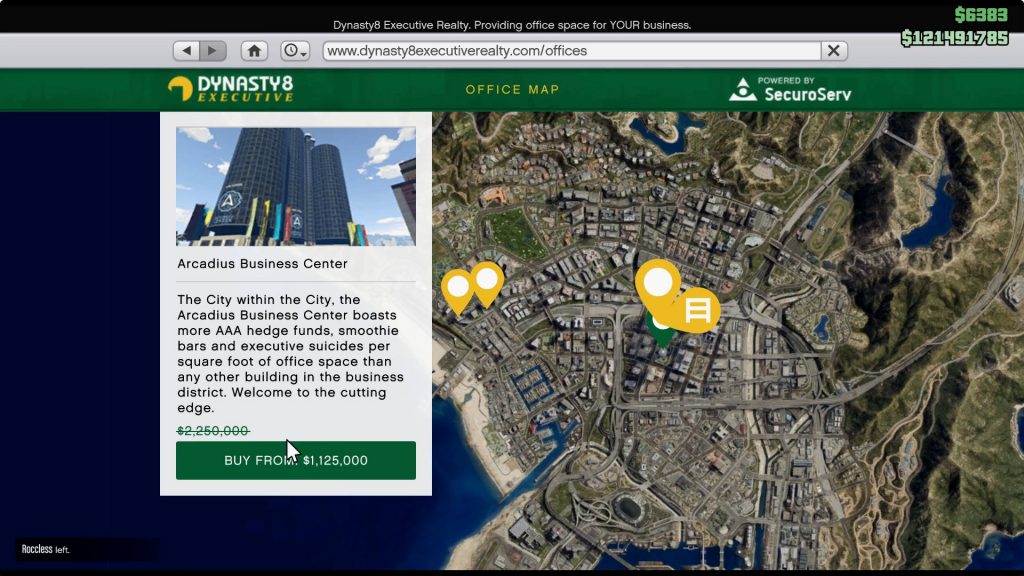Buy the office from $1,125,000
The image size is (1024, 576).
click(296, 460)
